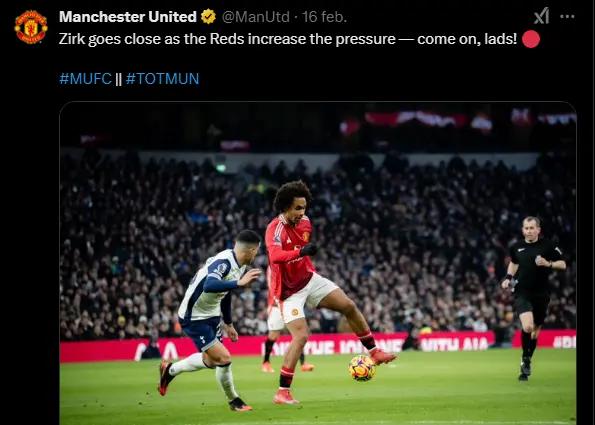Follow the #TOTMUN hashtag

(x=162, y=79)
